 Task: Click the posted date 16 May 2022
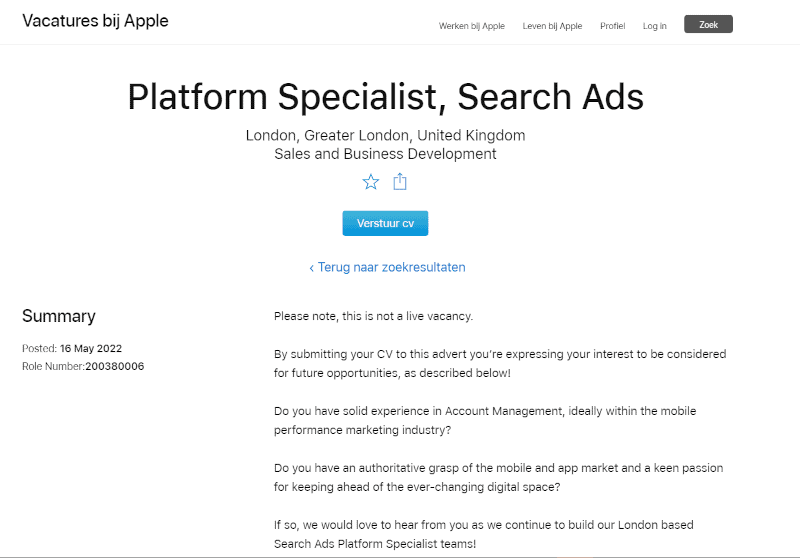91,349
